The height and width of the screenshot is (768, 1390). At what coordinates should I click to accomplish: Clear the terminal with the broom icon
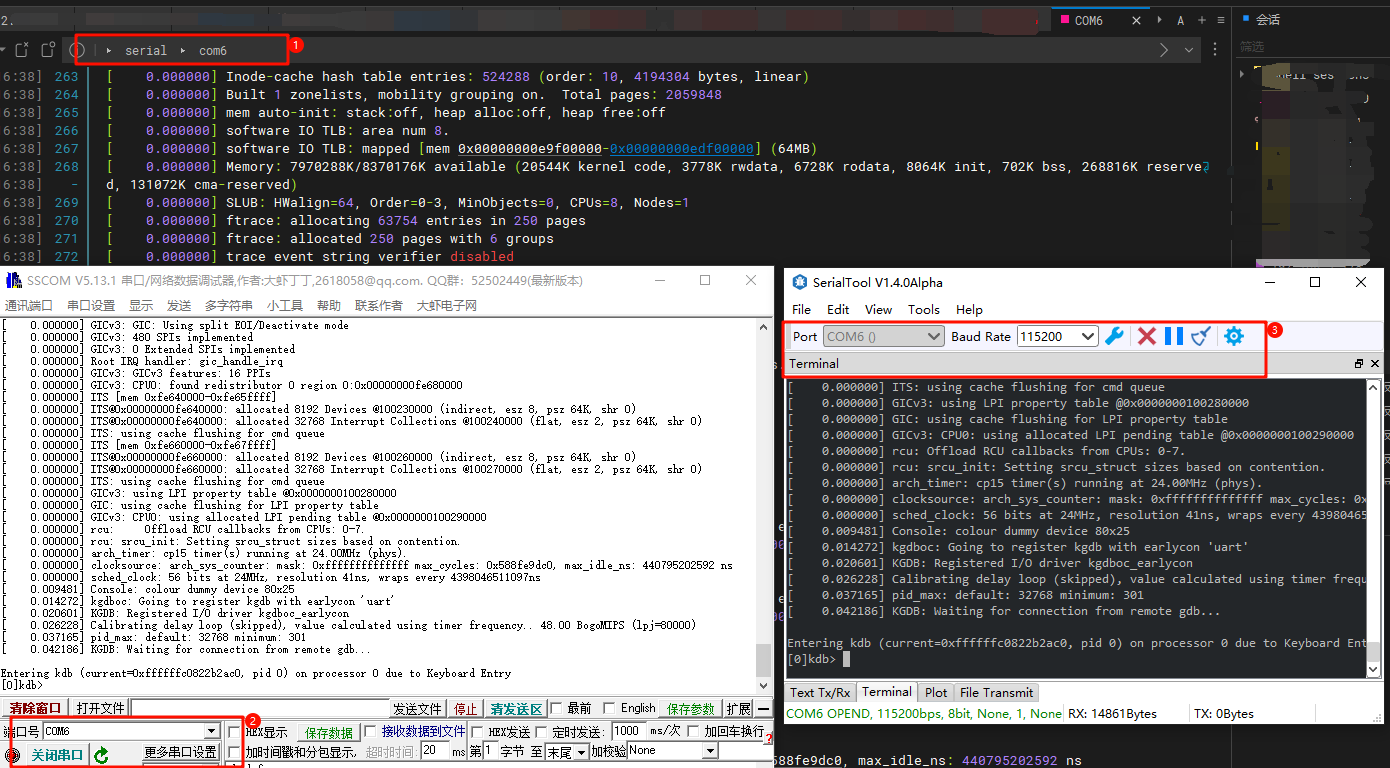coord(1201,336)
